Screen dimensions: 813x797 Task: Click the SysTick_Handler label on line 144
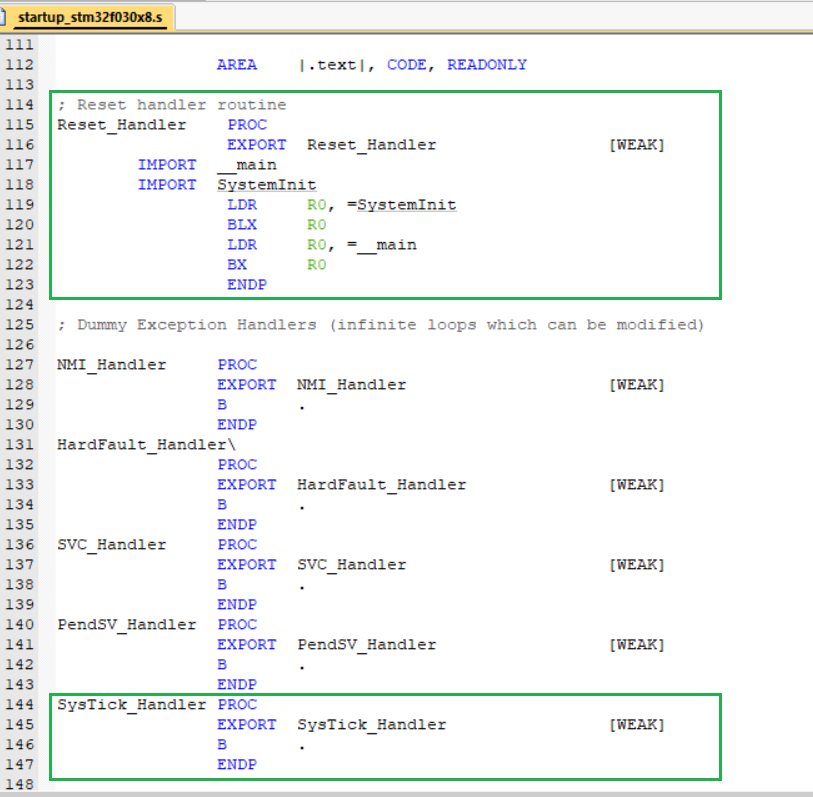point(132,705)
